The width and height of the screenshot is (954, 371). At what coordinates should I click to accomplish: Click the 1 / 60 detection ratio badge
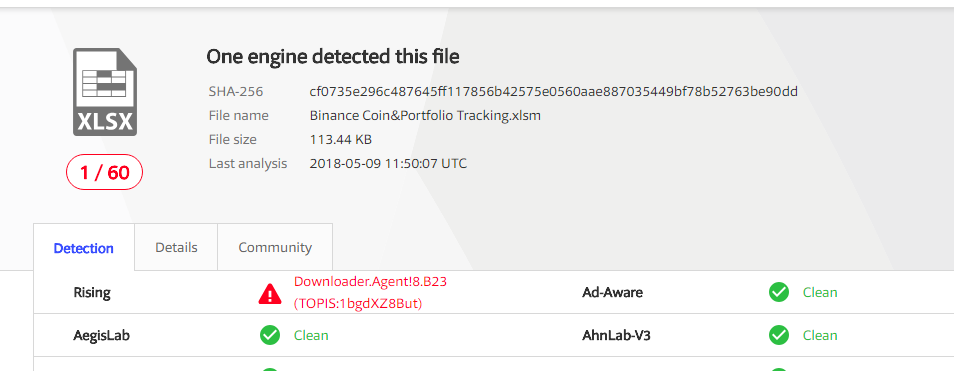click(x=105, y=173)
